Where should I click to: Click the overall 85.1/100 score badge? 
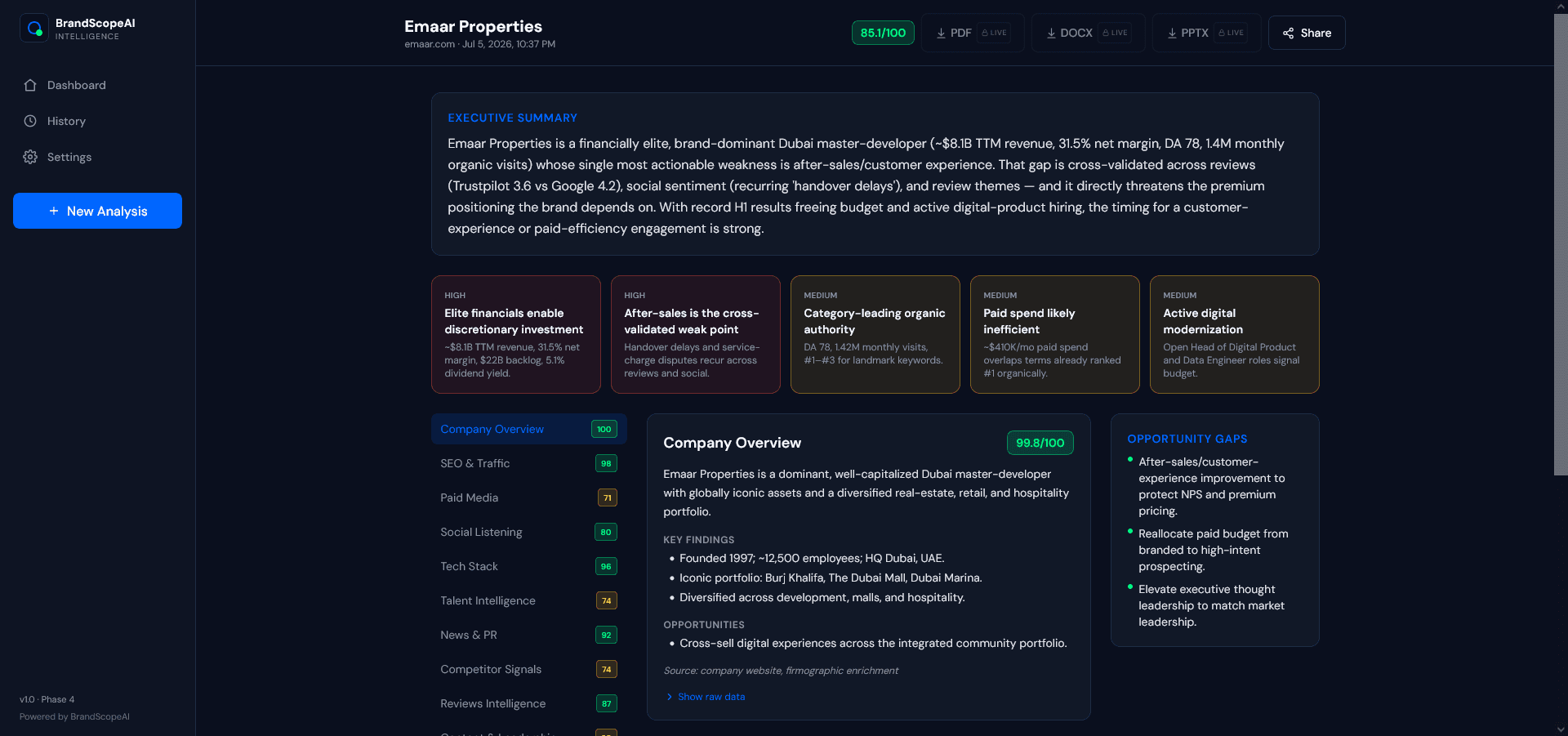click(x=883, y=33)
